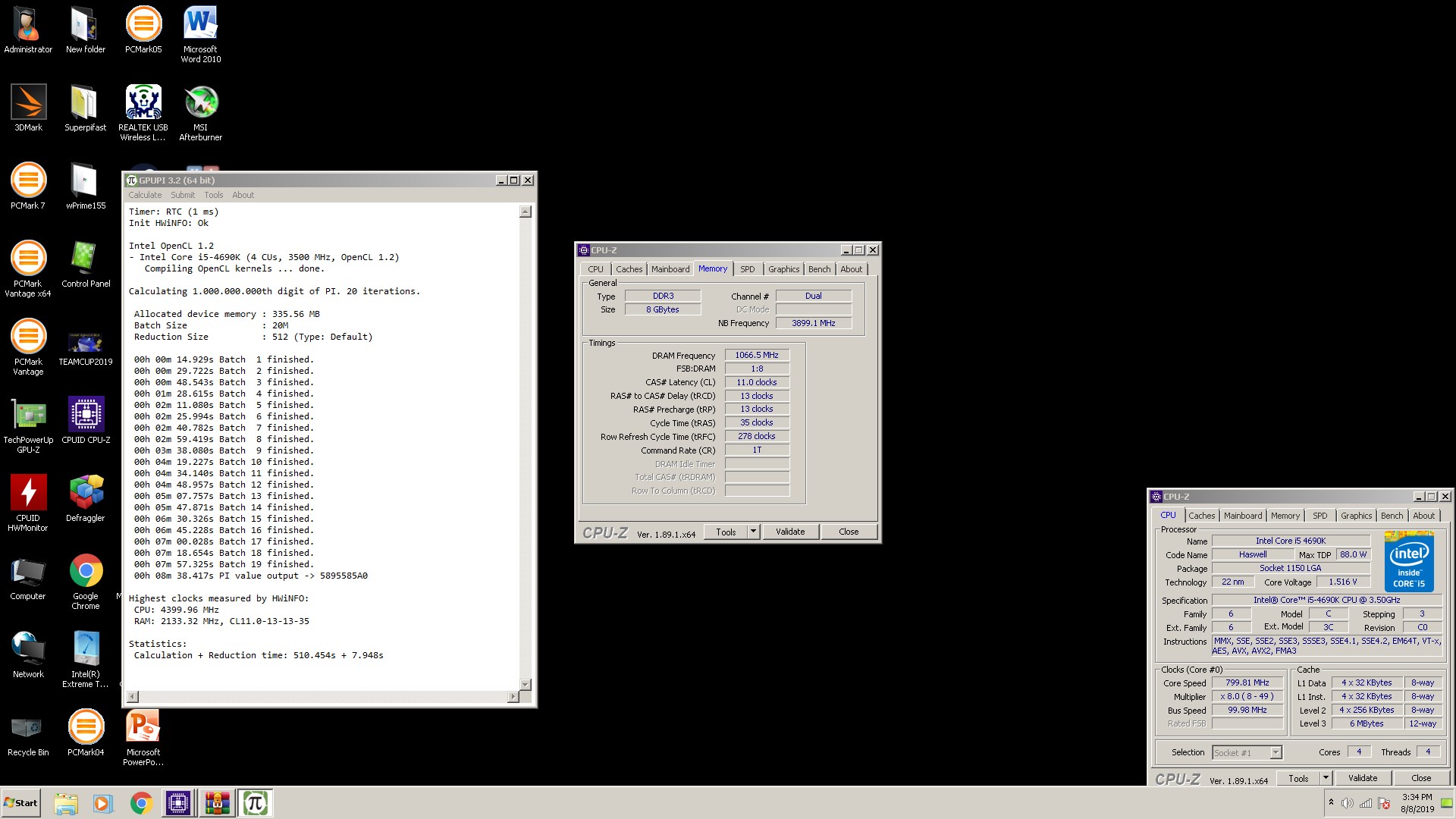
Task: Click WinRAR icon in taskbar
Action: [x=216, y=803]
